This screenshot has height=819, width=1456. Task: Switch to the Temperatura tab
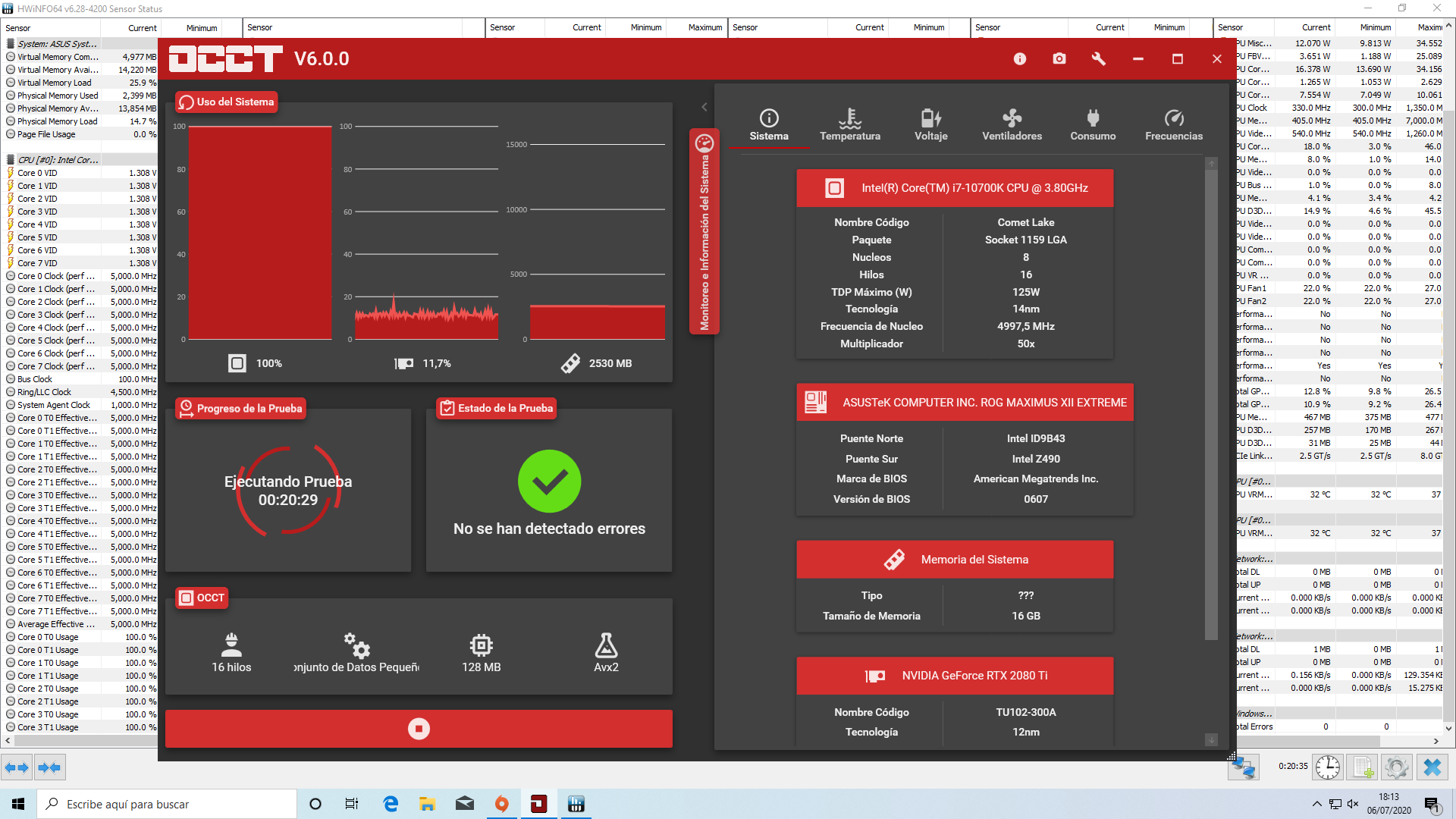pos(849,125)
